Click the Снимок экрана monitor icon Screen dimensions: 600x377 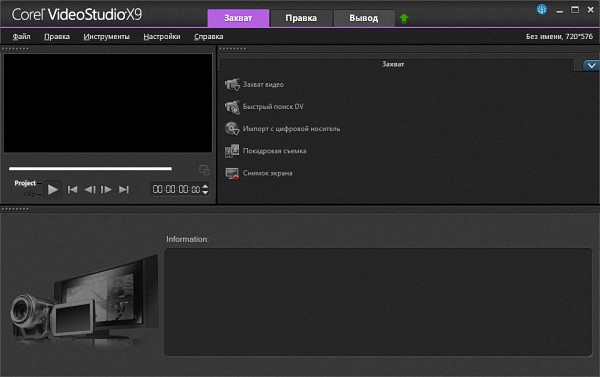click(x=232, y=173)
